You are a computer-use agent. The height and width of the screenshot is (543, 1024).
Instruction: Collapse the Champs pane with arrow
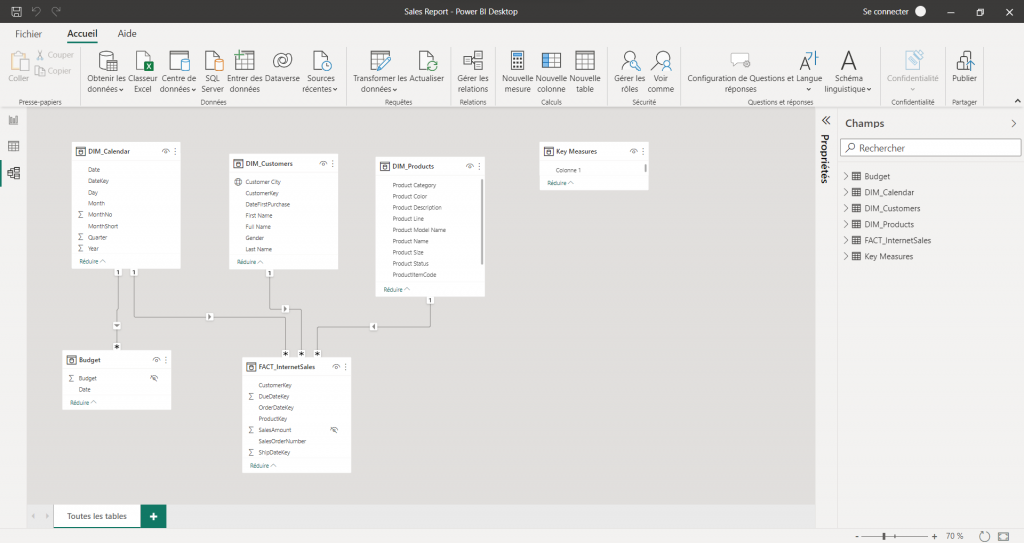[x=1014, y=123]
